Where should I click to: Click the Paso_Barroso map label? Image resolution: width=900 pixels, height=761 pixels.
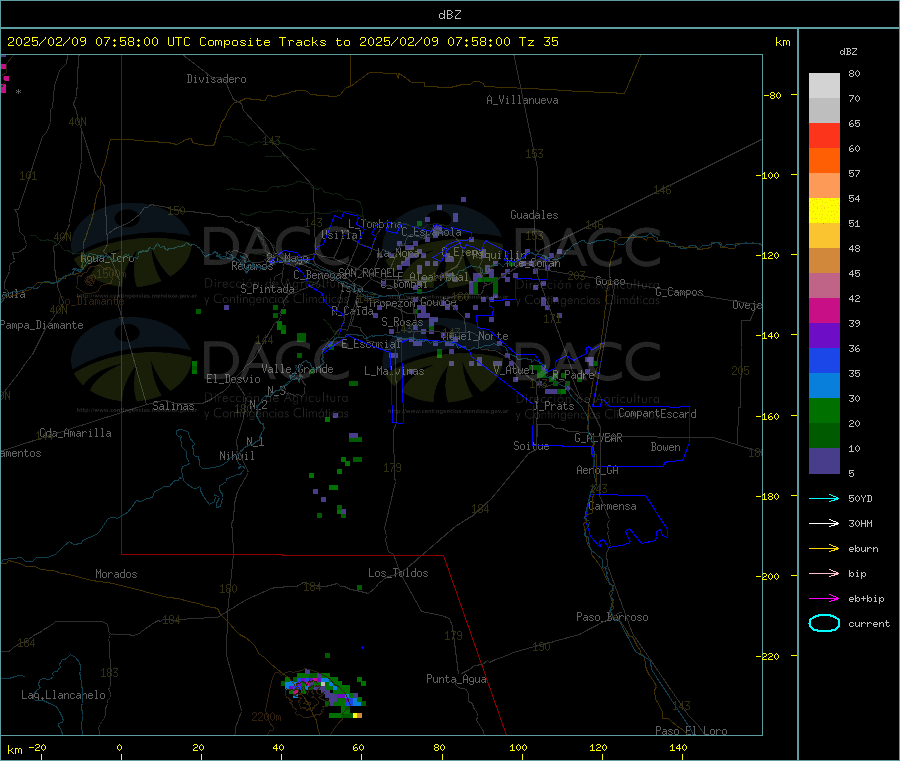[x=612, y=617]
